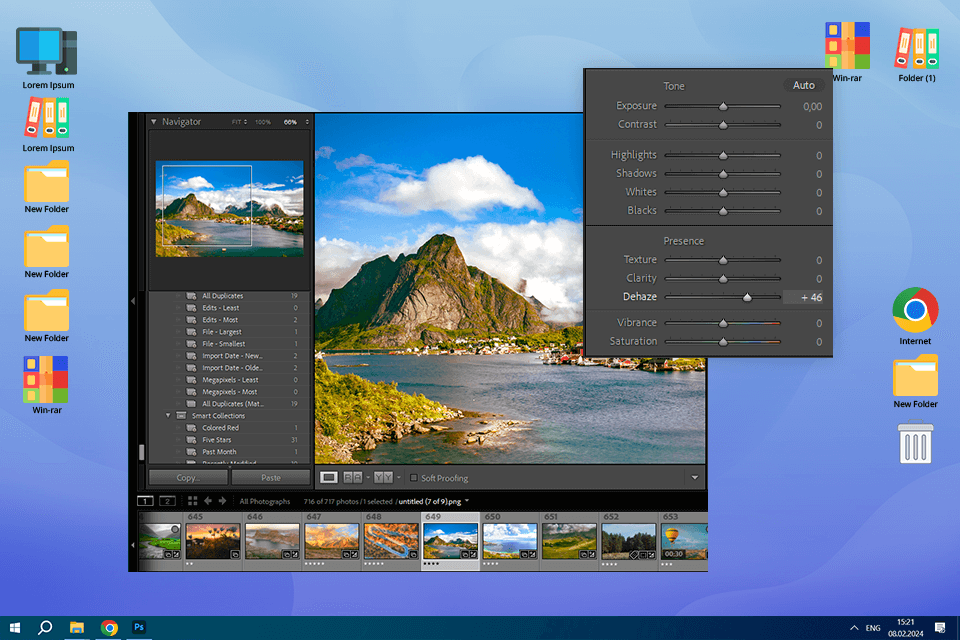Go back with filmstrip left arrow
960x640 pixels.
(x=208, y=501)
